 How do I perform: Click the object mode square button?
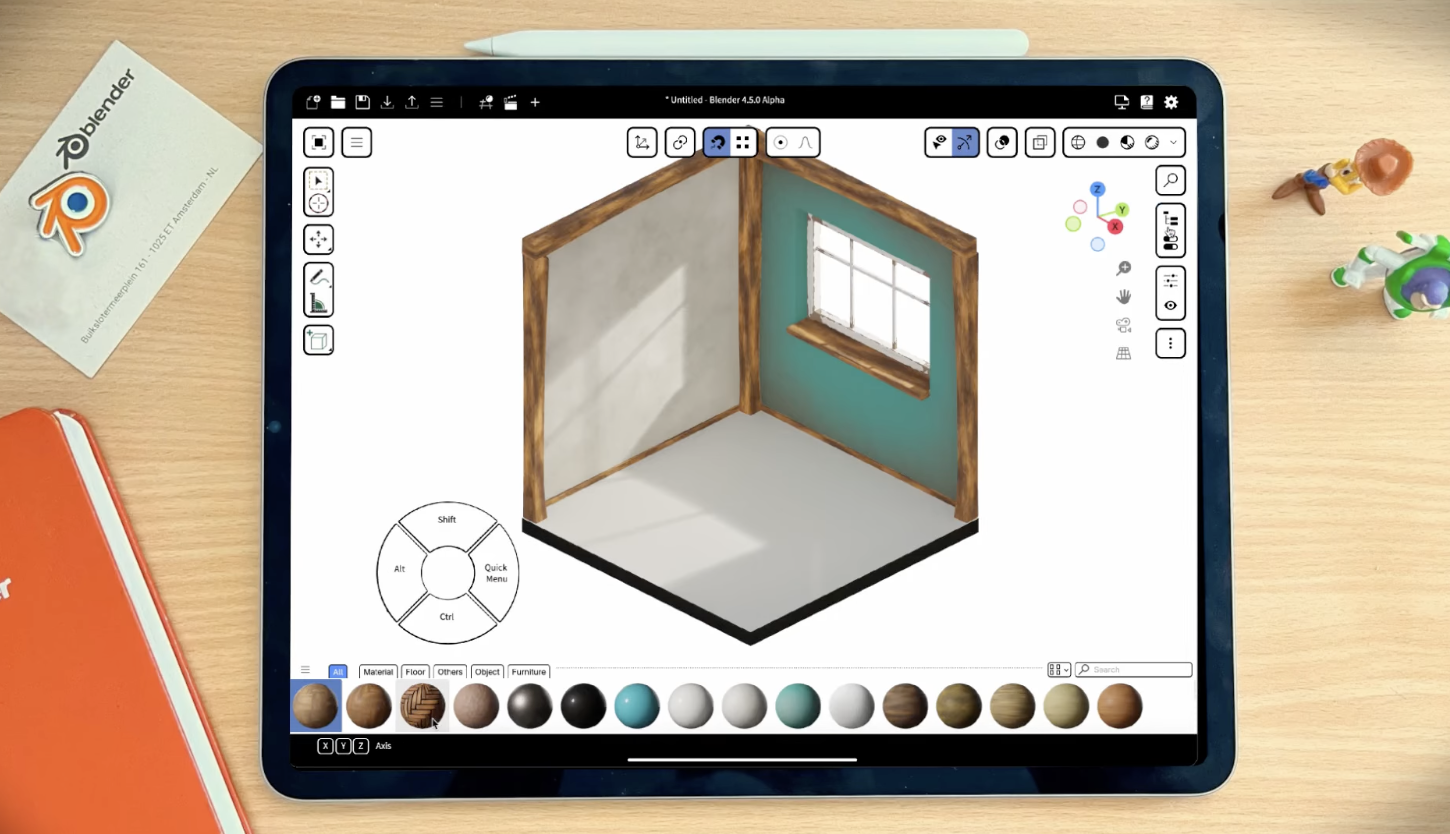coord(319,142)
